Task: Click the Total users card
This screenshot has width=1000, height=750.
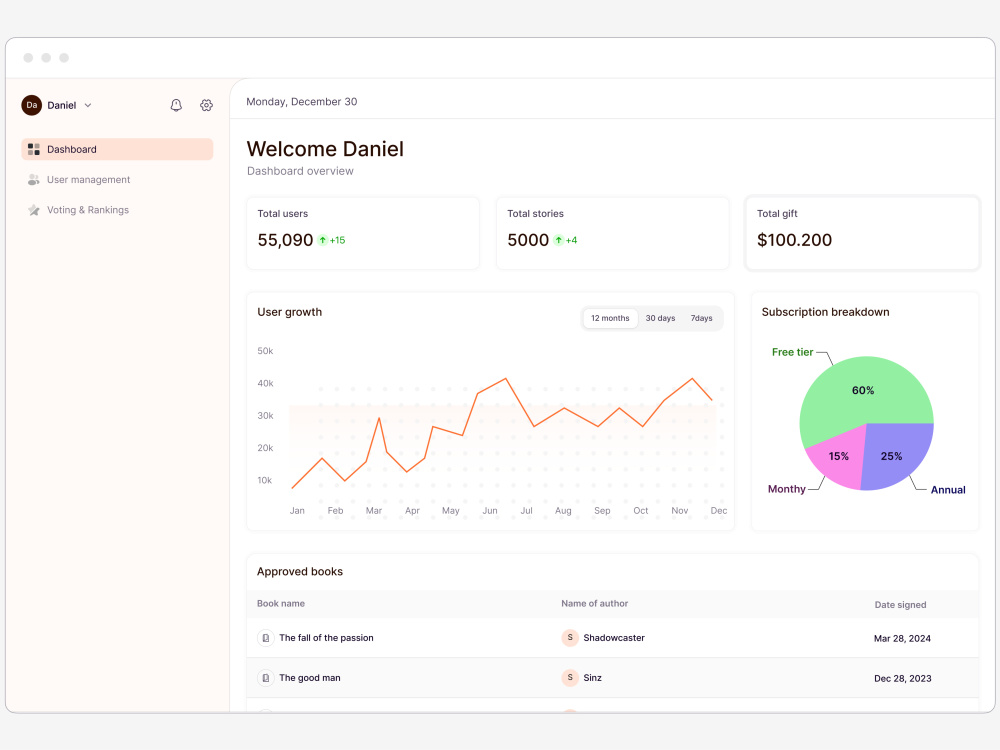Action: tap(363, 233)
